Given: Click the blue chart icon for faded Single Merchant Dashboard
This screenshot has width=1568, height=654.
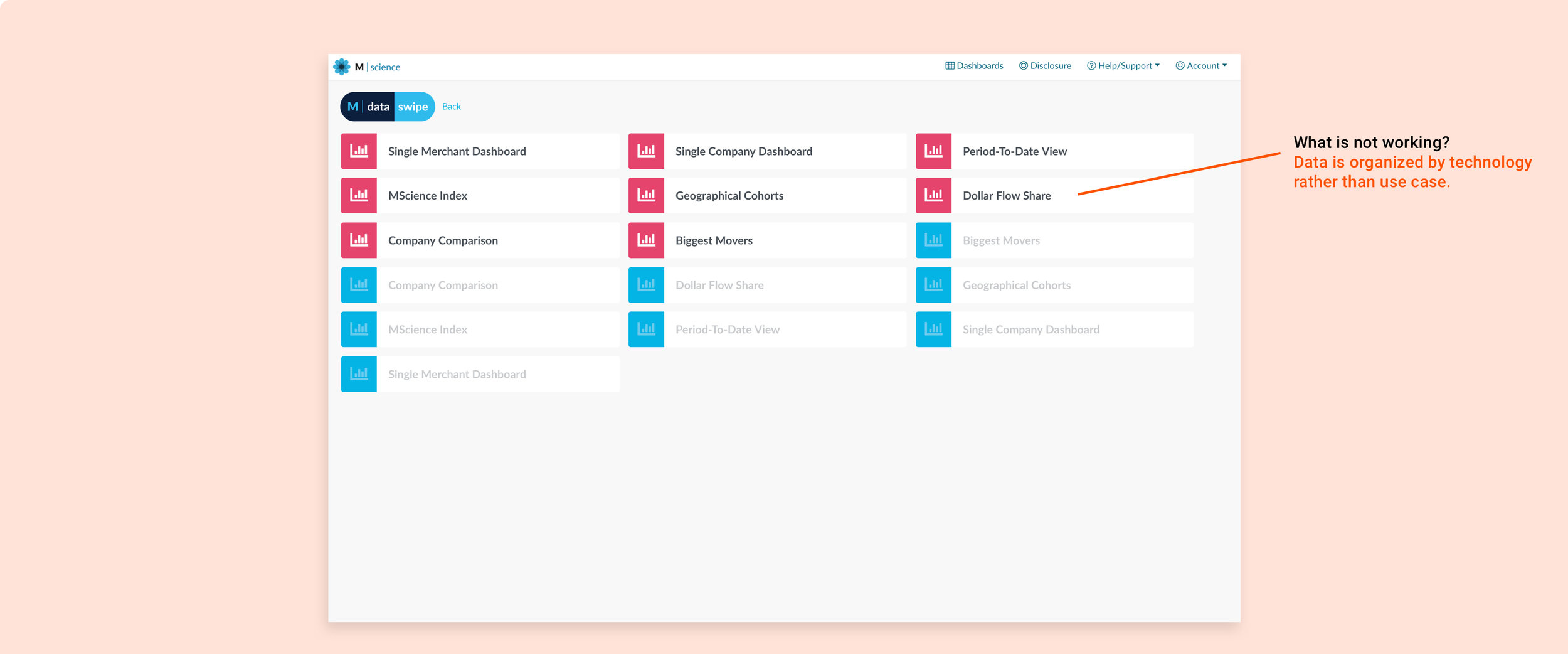Looking at the screenshot, I should point(359,374).
